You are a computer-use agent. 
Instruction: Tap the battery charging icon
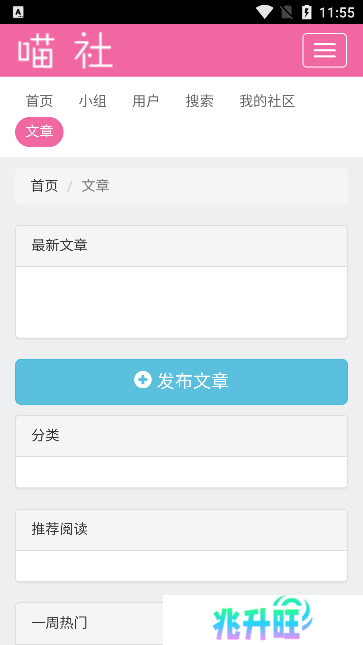point(307,12)
